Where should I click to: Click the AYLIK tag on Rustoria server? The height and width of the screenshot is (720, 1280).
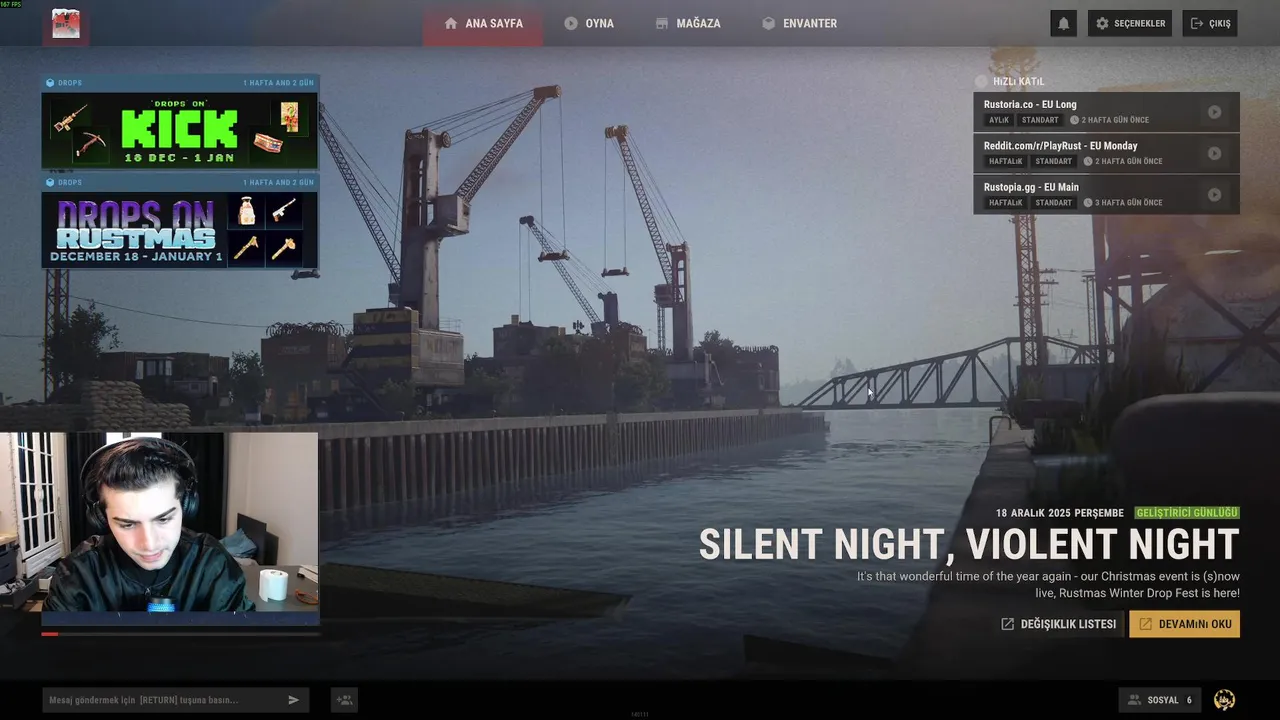(x=999, y=120)
